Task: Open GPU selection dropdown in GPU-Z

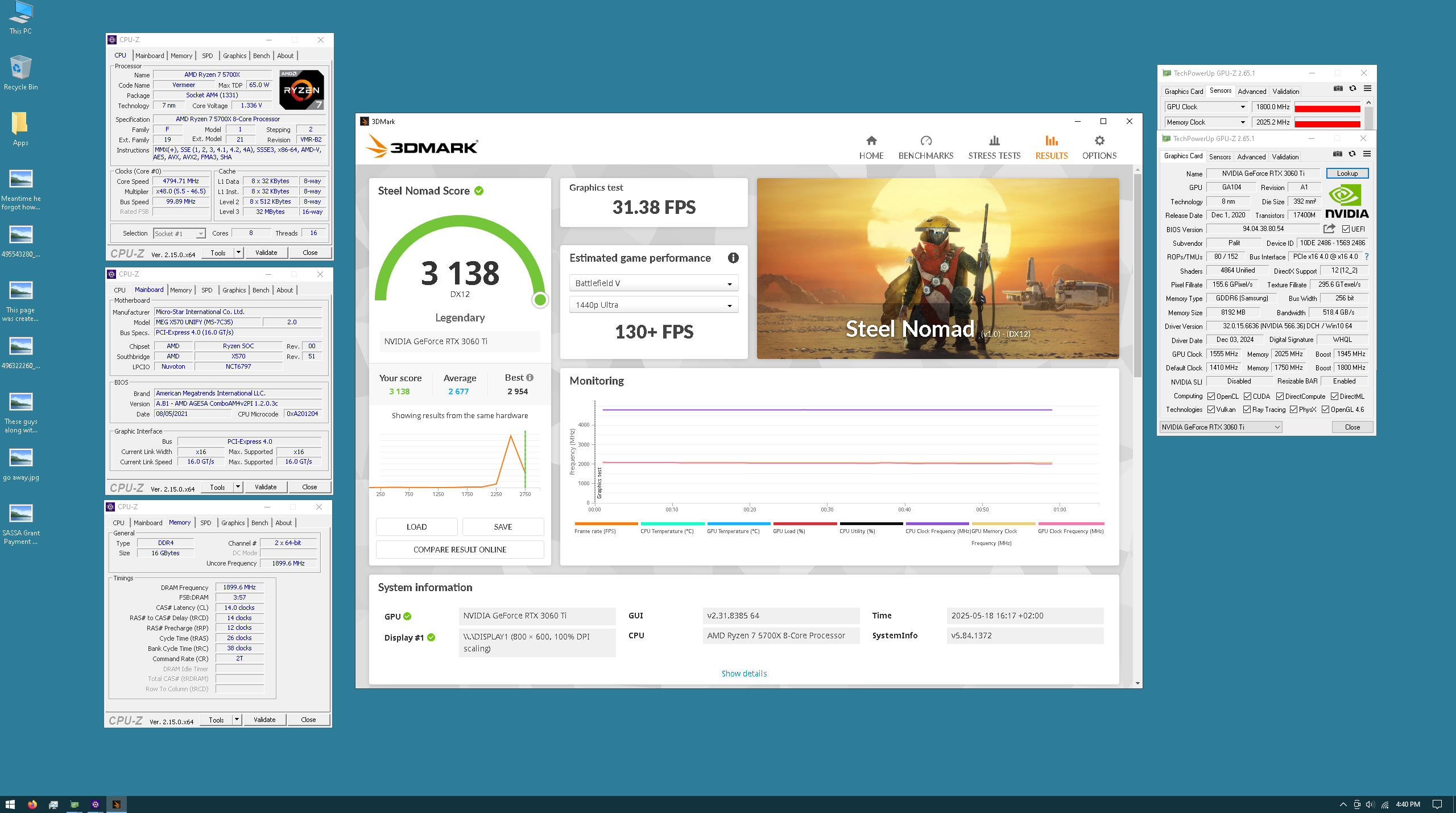Action: coord(1221,427)
